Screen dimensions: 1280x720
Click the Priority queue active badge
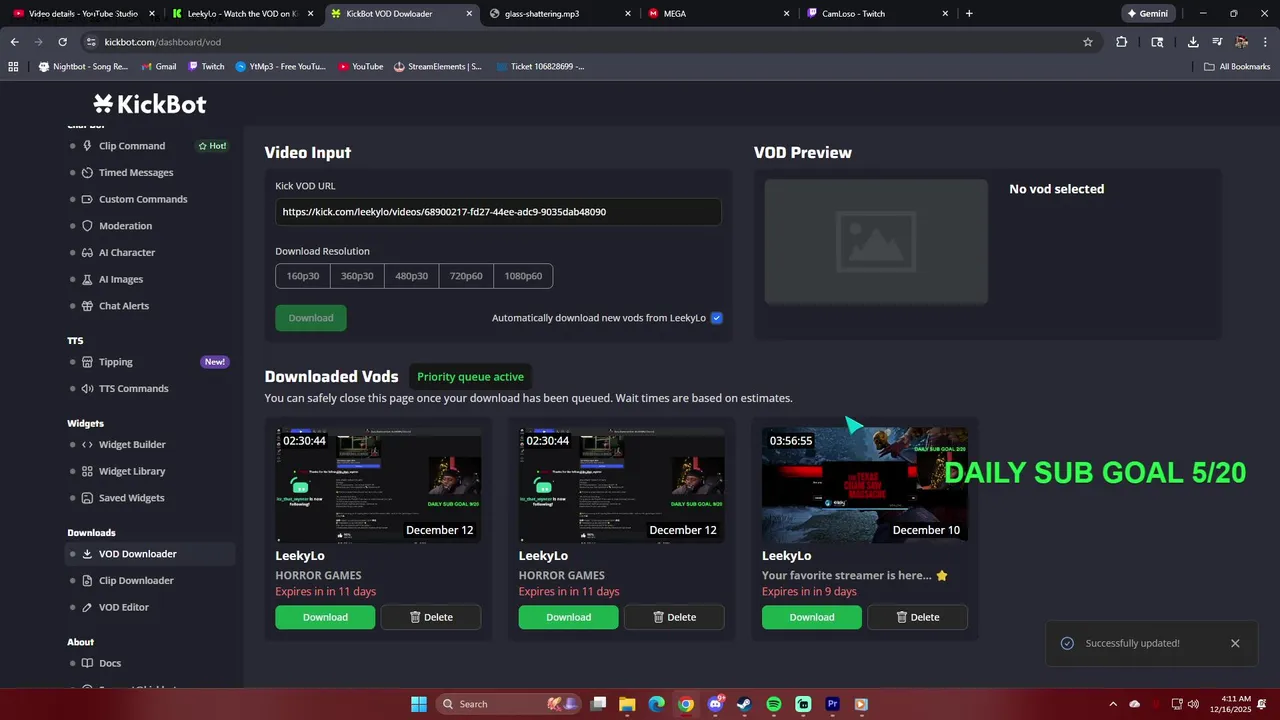[470, 377]
